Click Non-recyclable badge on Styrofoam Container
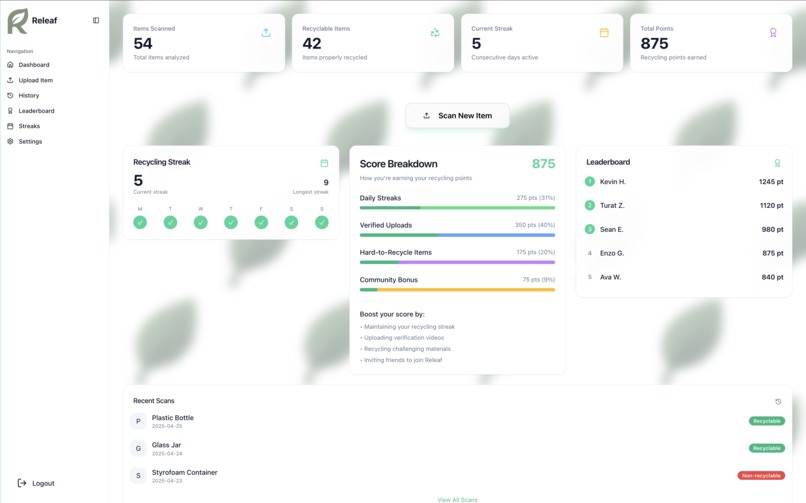The image size is (806, 503). tap(761, 475)
